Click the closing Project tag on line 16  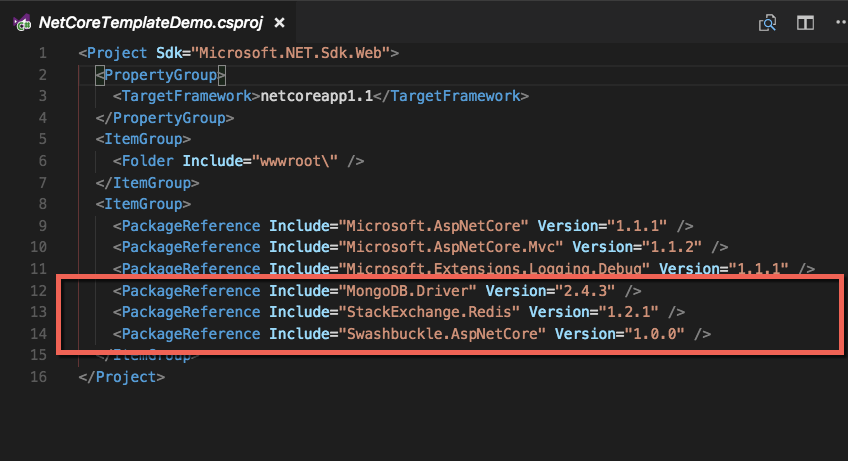(x=121, y=376)
